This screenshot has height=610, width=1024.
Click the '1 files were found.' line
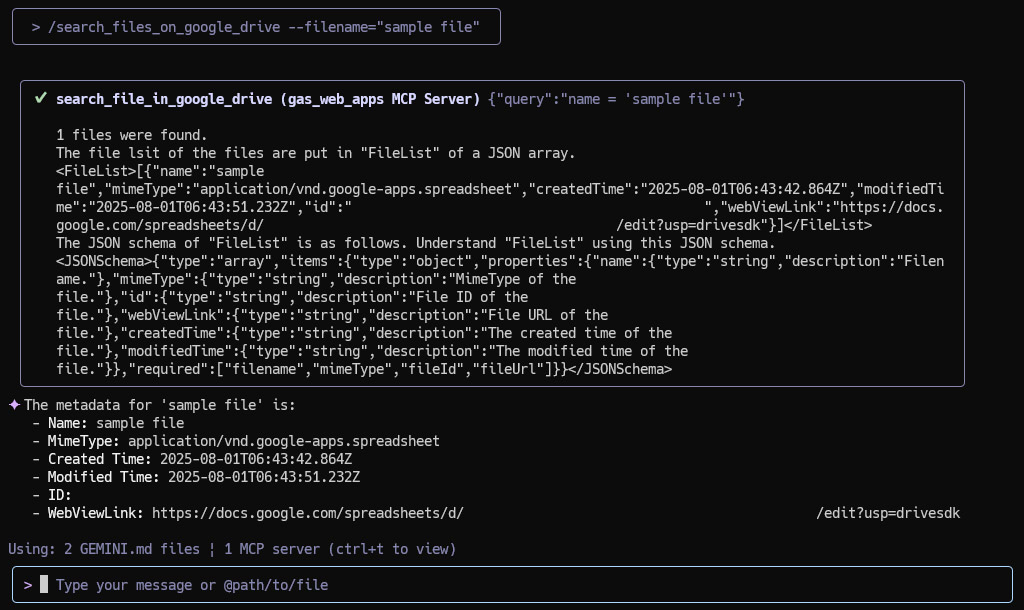click(131, 135)
